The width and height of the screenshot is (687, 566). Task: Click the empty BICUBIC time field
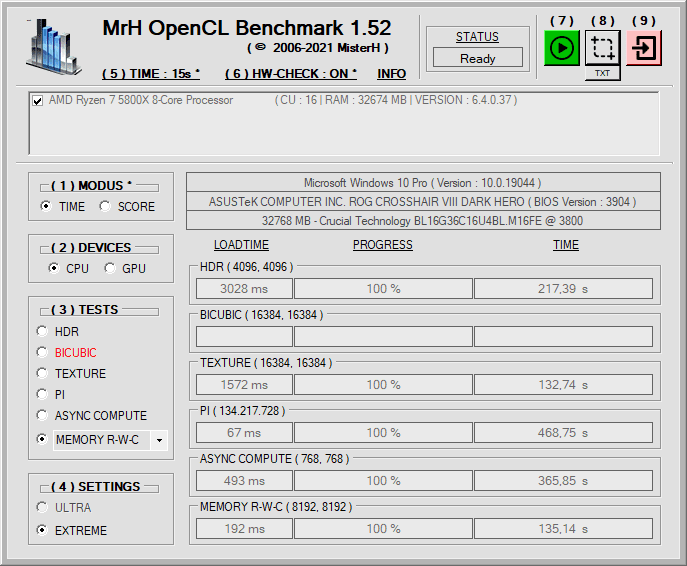coord(563,337)
